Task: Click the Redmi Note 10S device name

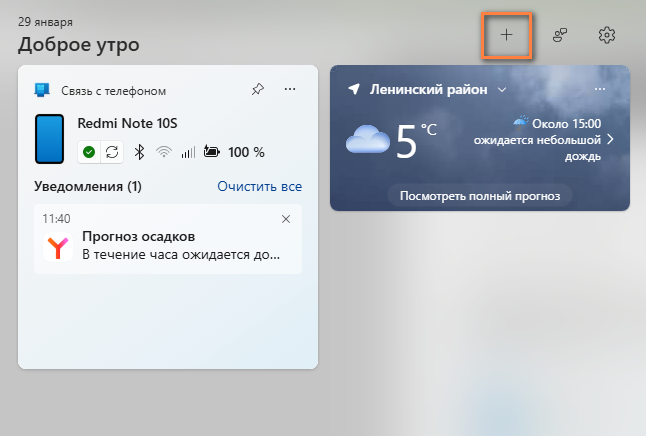Action: coord(127,123)
